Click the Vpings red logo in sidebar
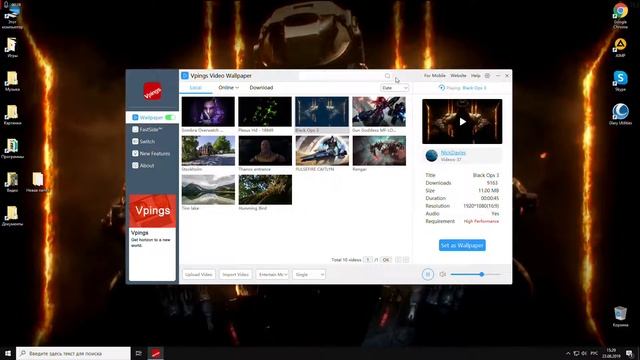Viewport: 640px width, 360px height. pyautogui.click(x=152, y=91)
